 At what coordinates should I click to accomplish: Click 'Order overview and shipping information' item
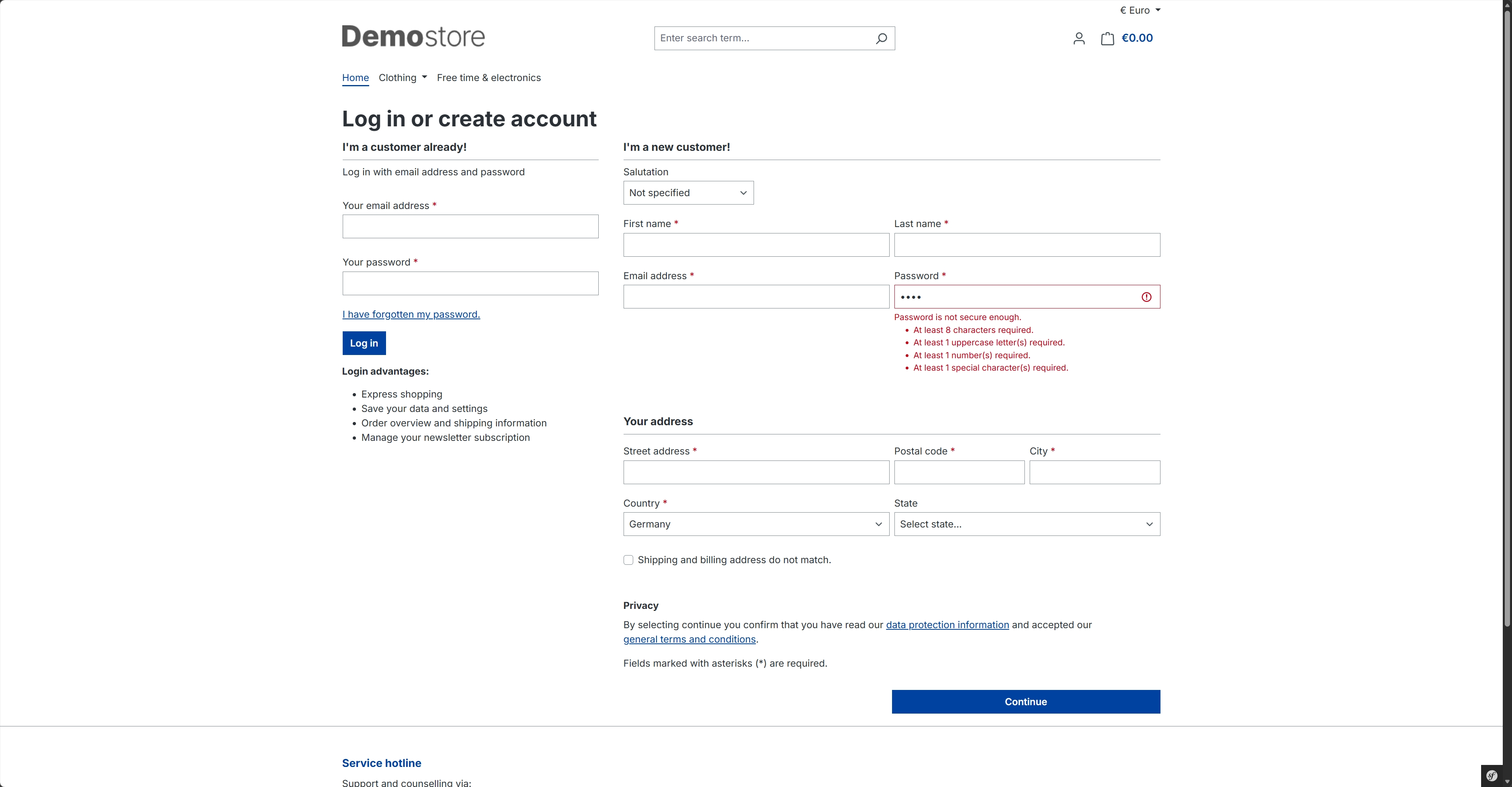pos(454,423)
